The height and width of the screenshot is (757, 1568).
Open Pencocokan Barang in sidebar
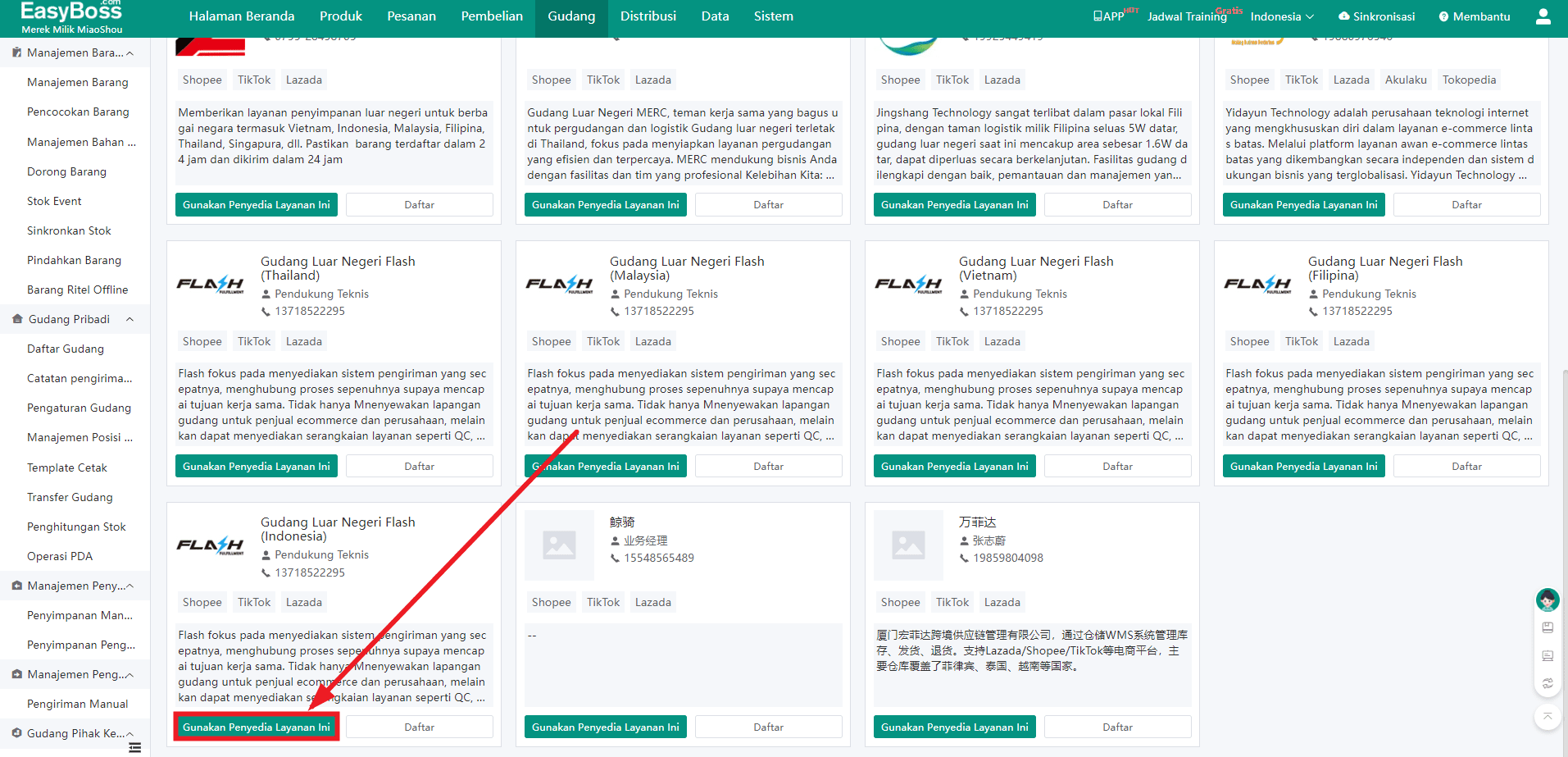point(78,112)
